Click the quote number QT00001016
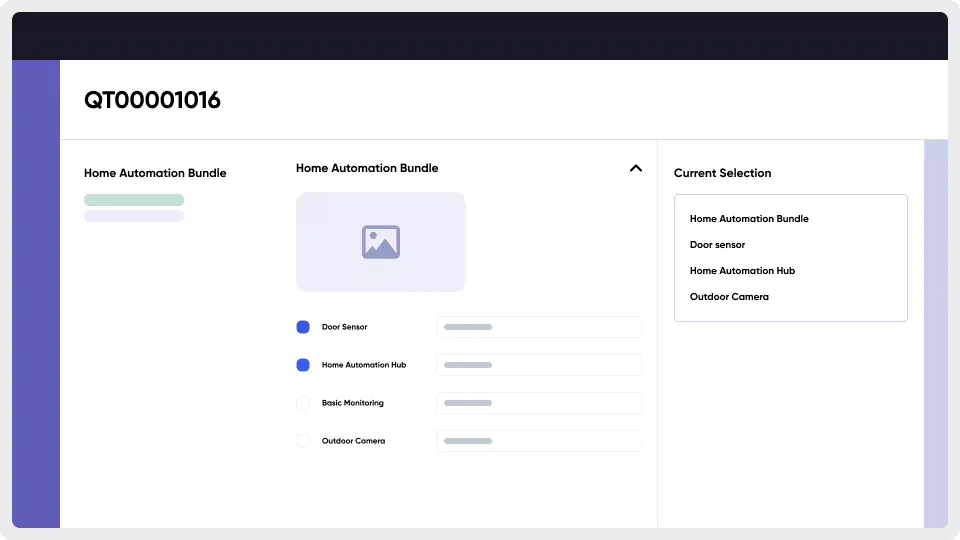 152,100
